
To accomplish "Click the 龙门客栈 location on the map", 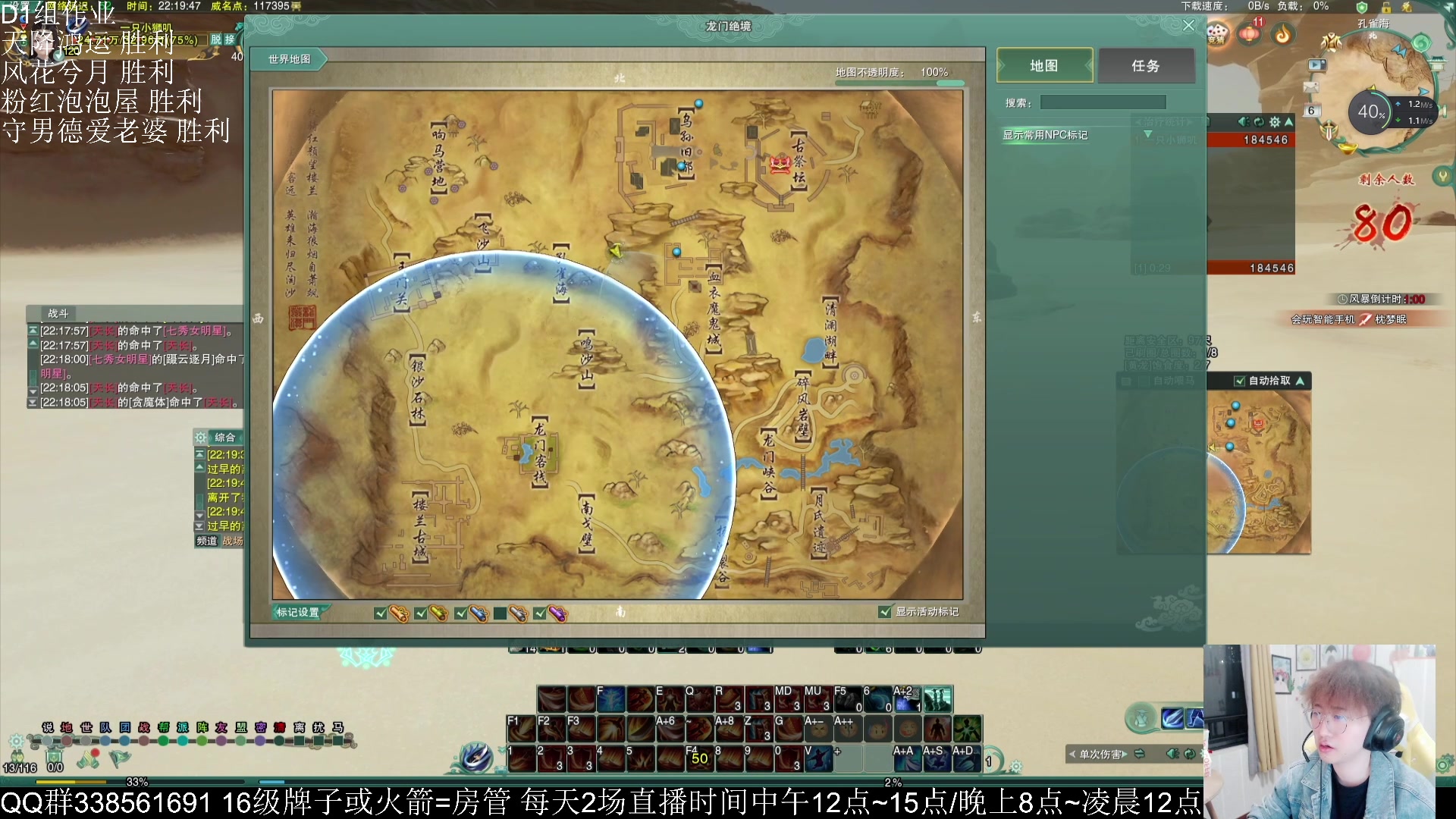I will [538, 453].
